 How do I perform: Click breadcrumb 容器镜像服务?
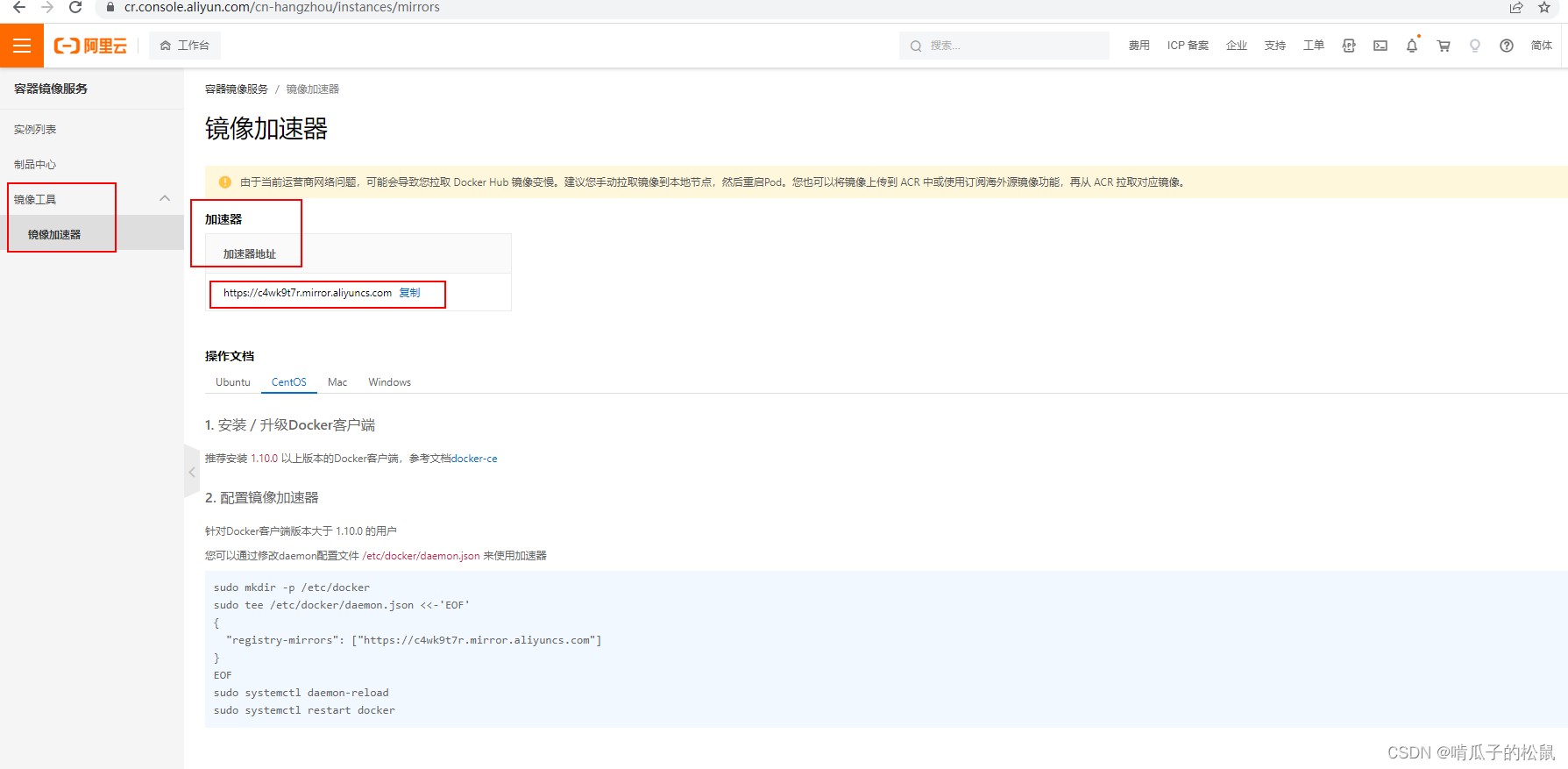[x=237, y=89]
